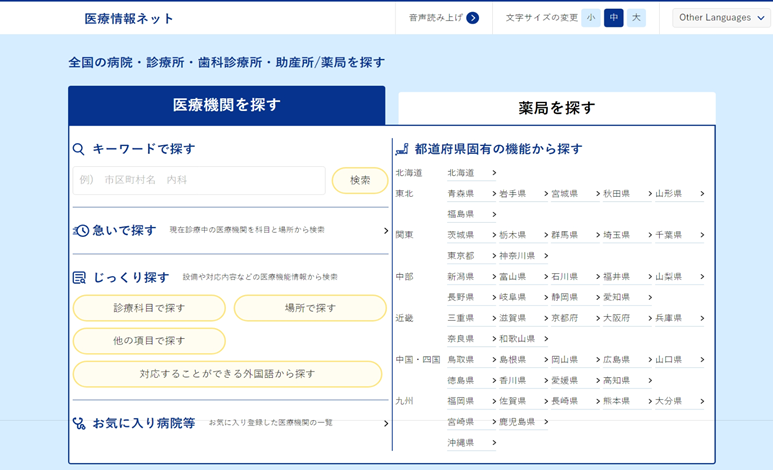Select the 兵庫県 prefecture link

[x=679, y=318]
